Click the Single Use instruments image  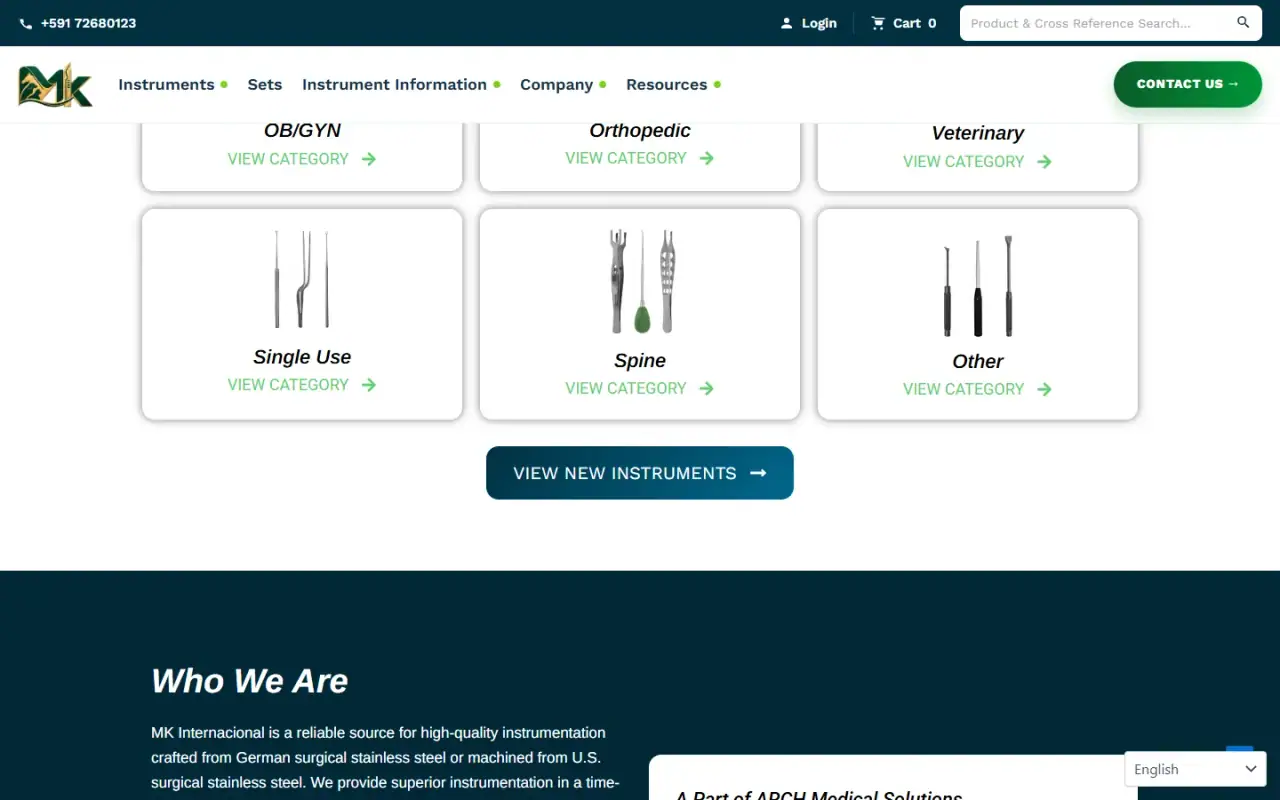302,279
